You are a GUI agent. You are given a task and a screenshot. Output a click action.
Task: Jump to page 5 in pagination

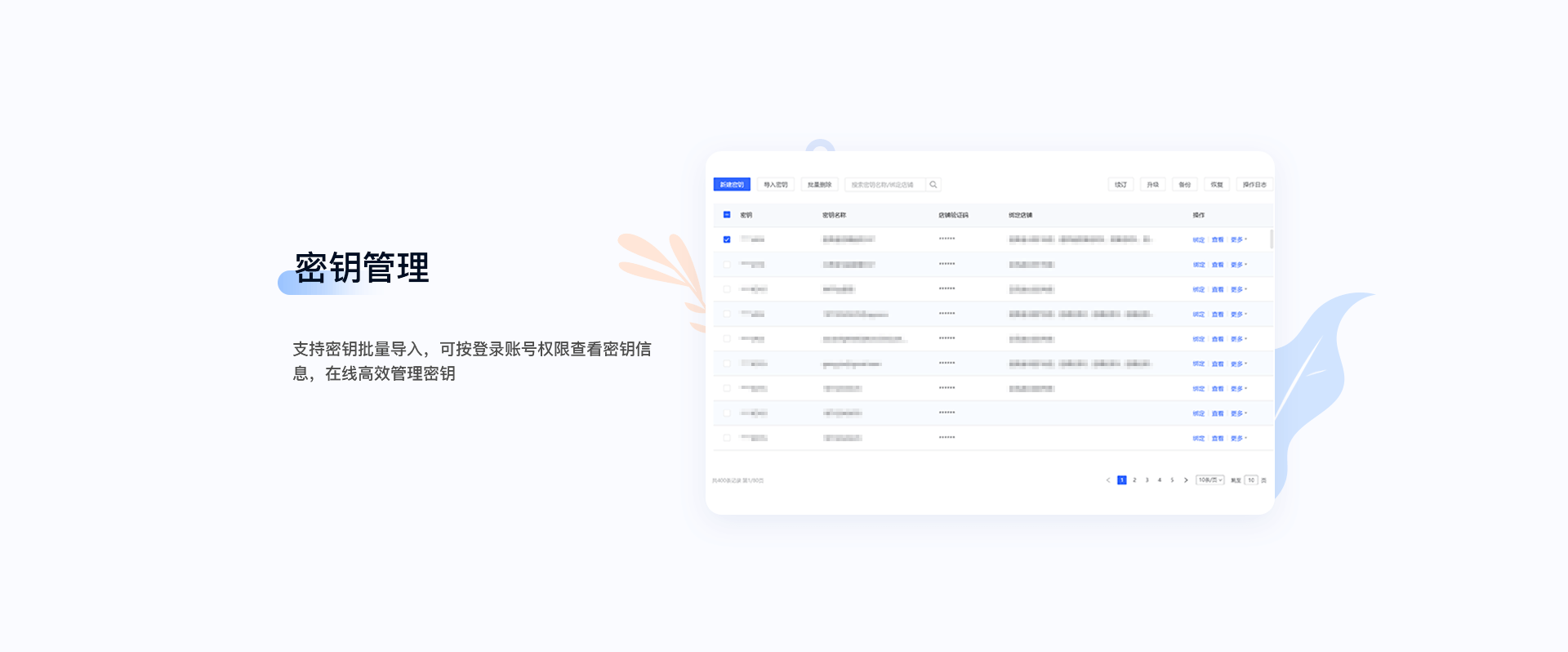click(x=1172, y=480)
